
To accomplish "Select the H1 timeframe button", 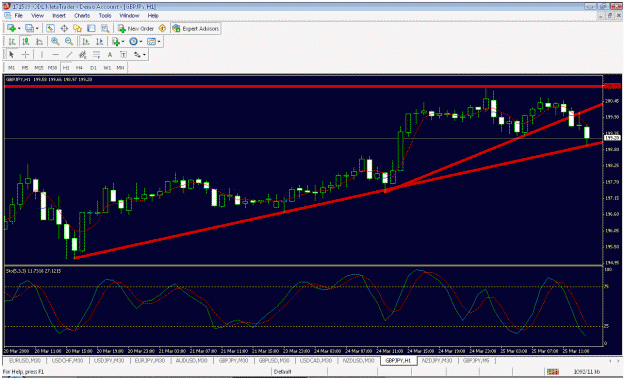I will (x=66, y=68).
